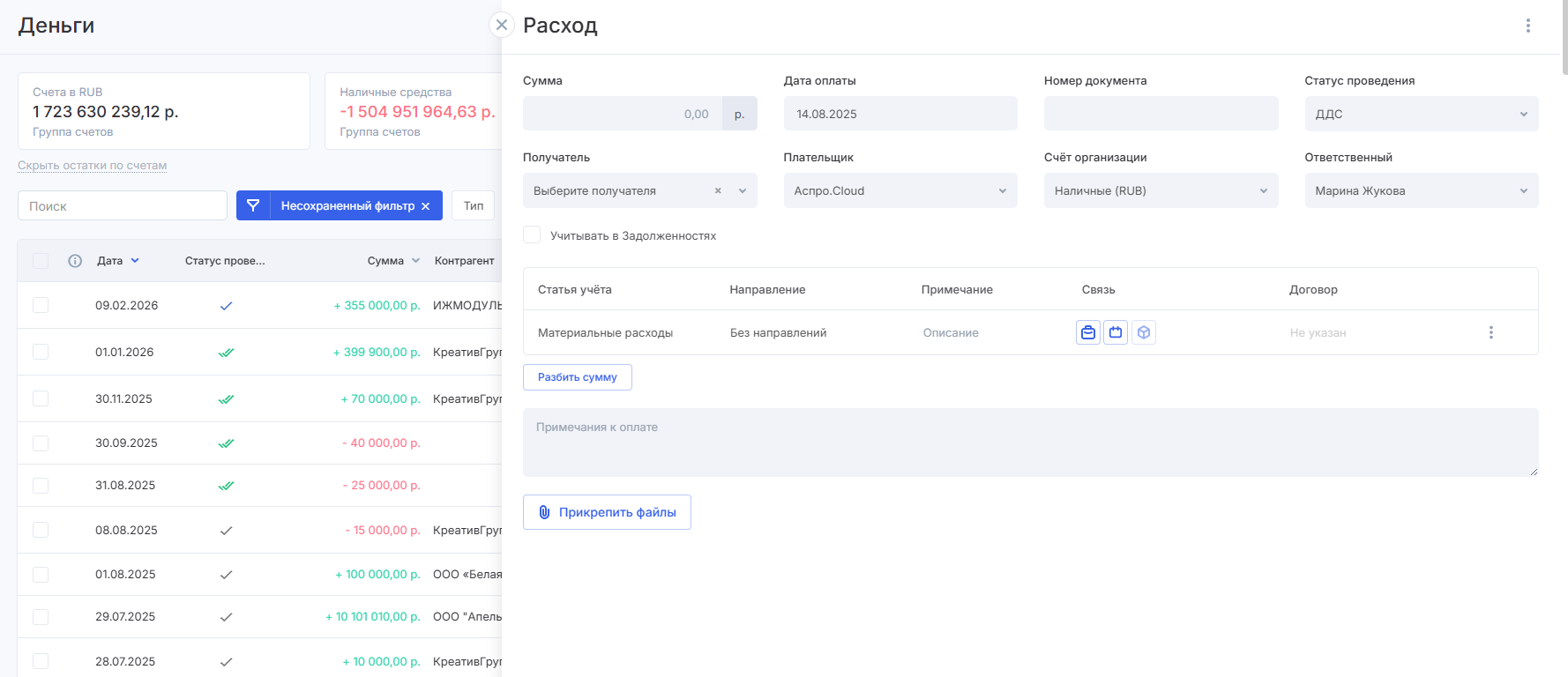The height and width of the screenshot is (677, 1568).
Task: Click the Статус прове... column header
Action: 225,261
